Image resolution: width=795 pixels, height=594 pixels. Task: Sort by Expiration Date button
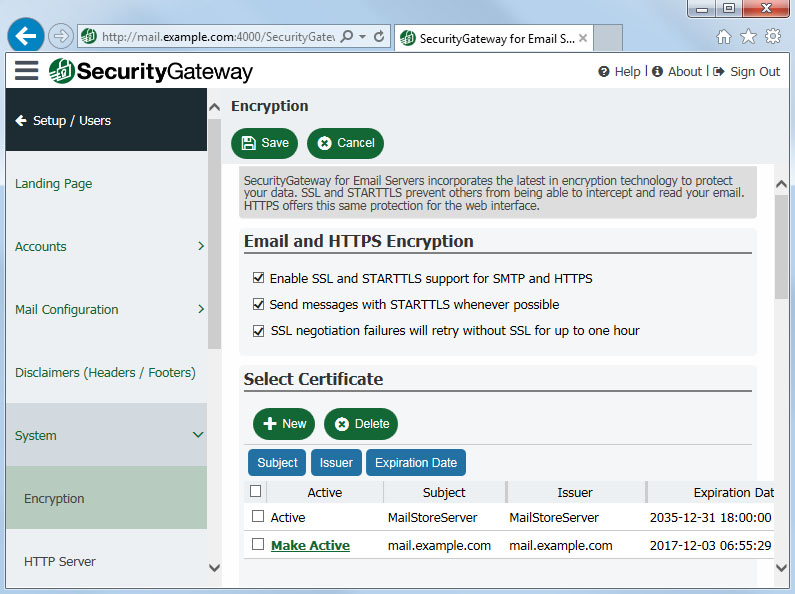pyautogui.click(x=416, y=463)
